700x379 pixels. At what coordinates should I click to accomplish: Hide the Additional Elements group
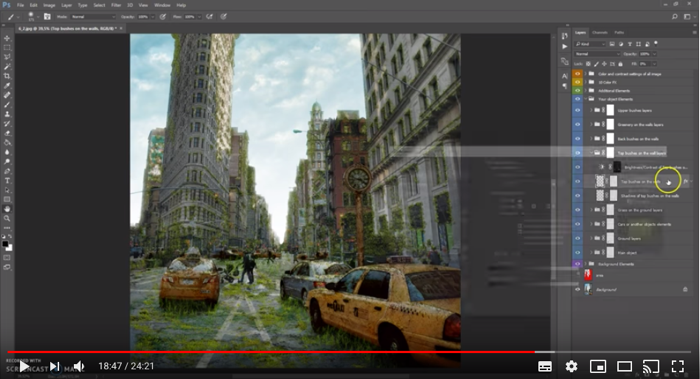pyautogui.click(x=578, y=91)
